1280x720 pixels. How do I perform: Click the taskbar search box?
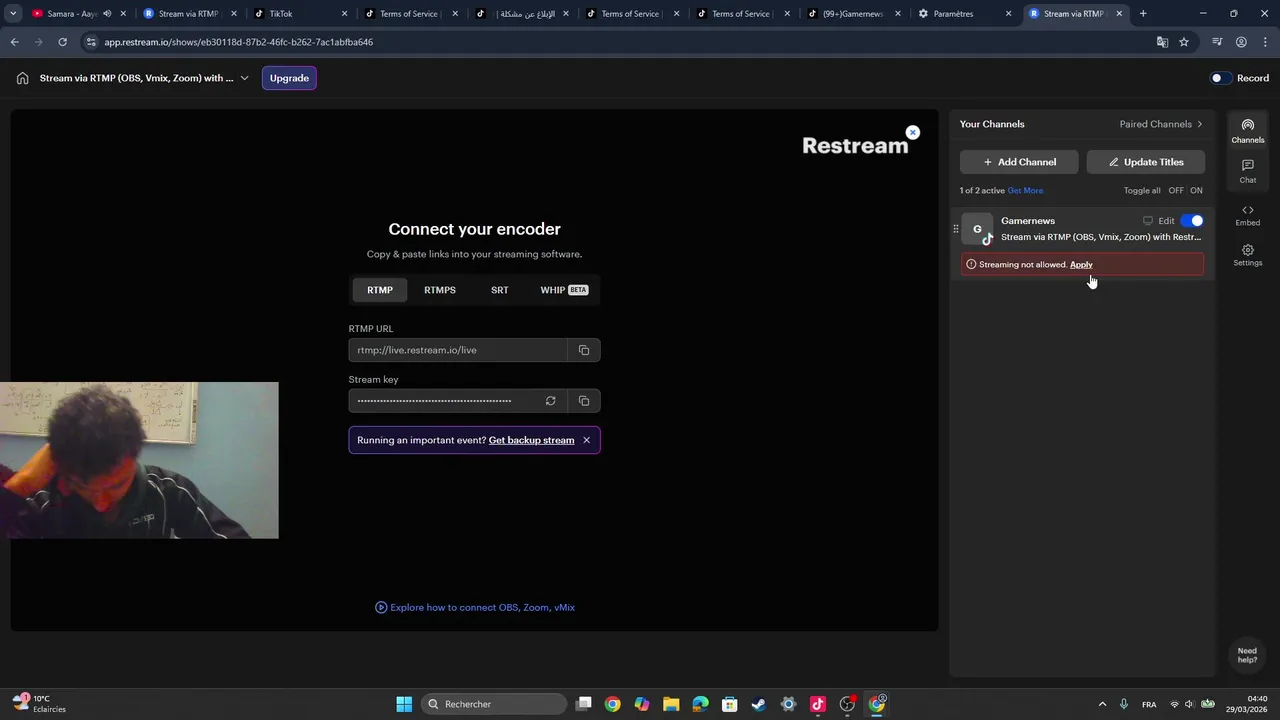pos(495,704)
